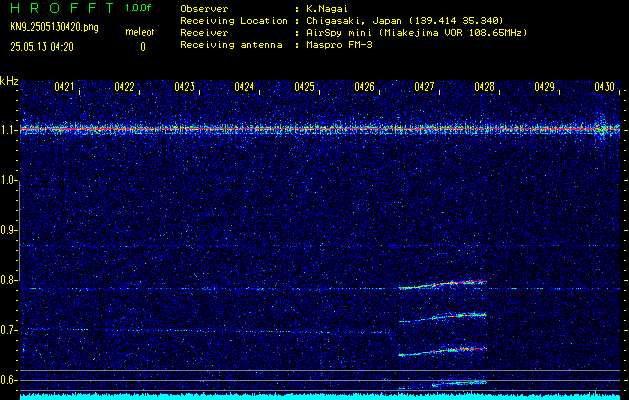Click the HROFFT title text
The width and height of the screenshot is (629, 400).
(x=62, y=8)
